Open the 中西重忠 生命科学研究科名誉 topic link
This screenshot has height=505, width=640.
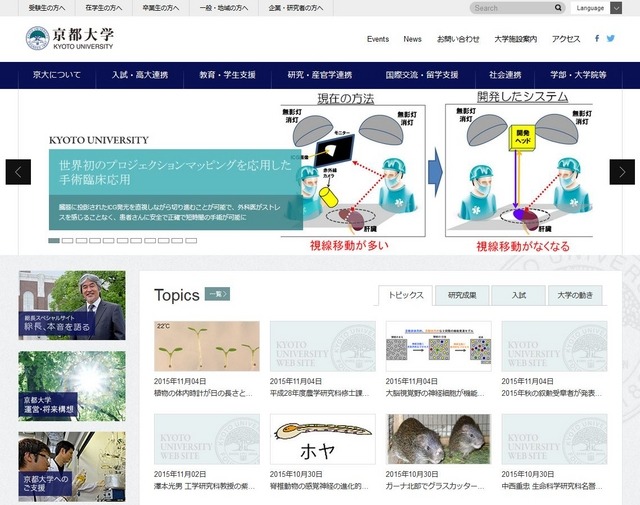click(x=552, y=486)
